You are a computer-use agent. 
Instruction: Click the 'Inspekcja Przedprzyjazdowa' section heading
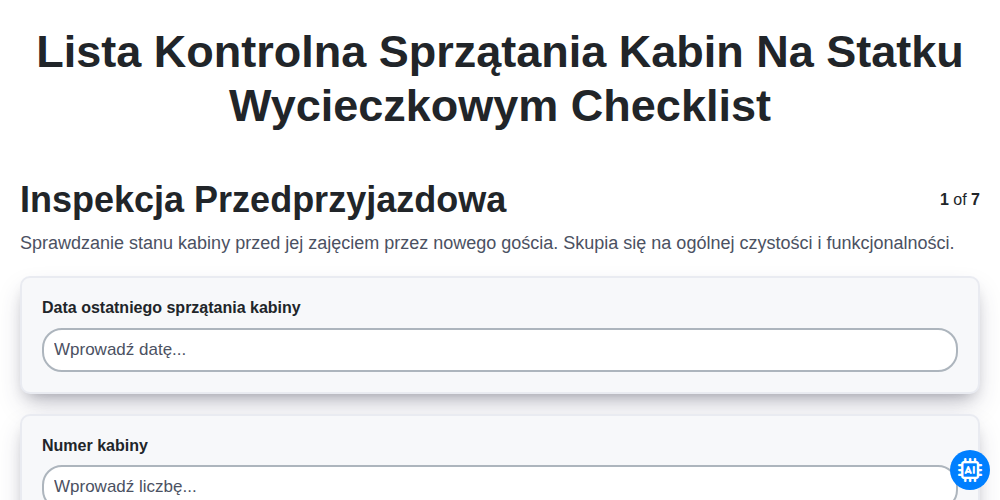tap(263, 200)
